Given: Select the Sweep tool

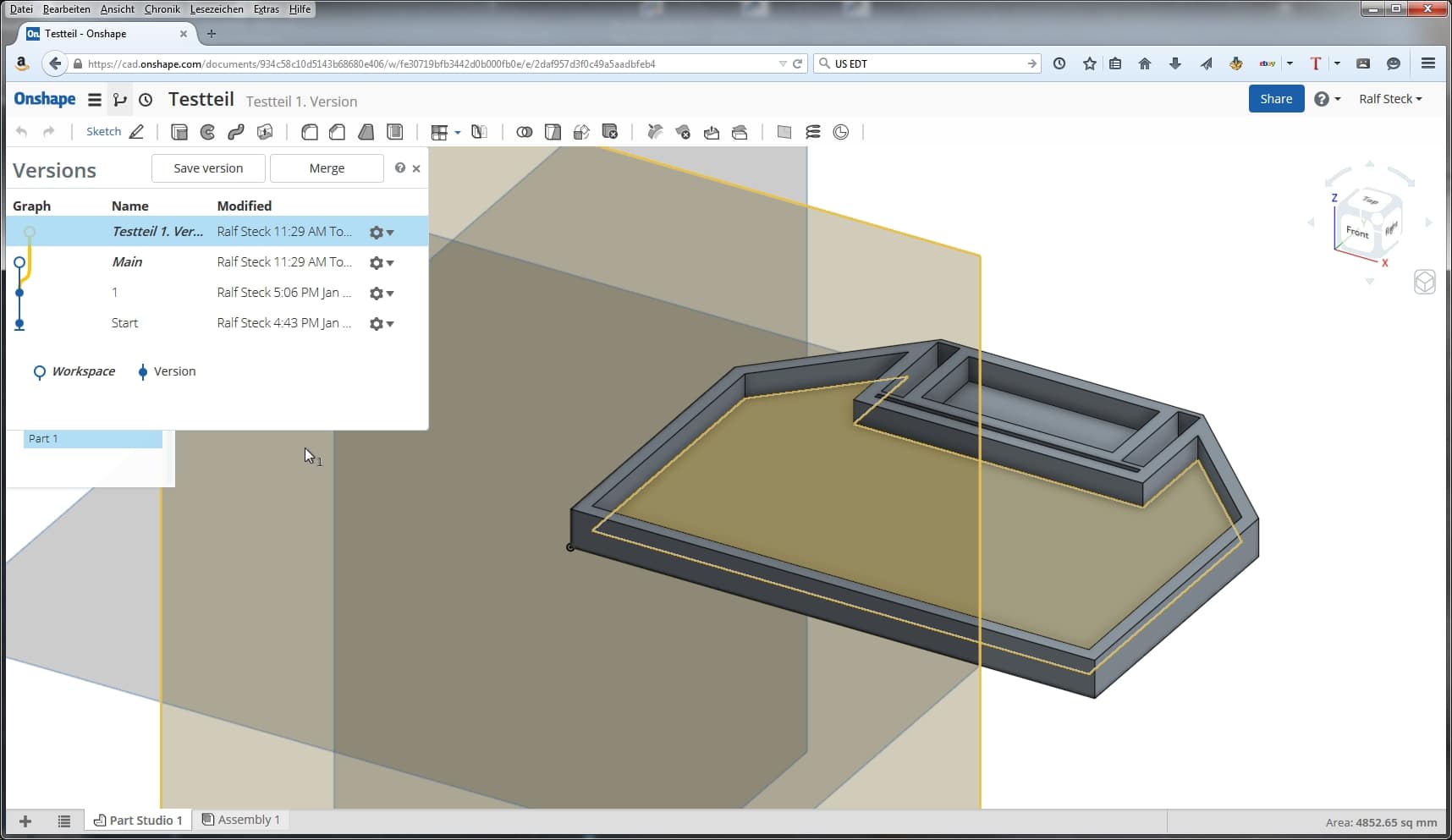Looking at the screenshot, I should tap(236, 132).
